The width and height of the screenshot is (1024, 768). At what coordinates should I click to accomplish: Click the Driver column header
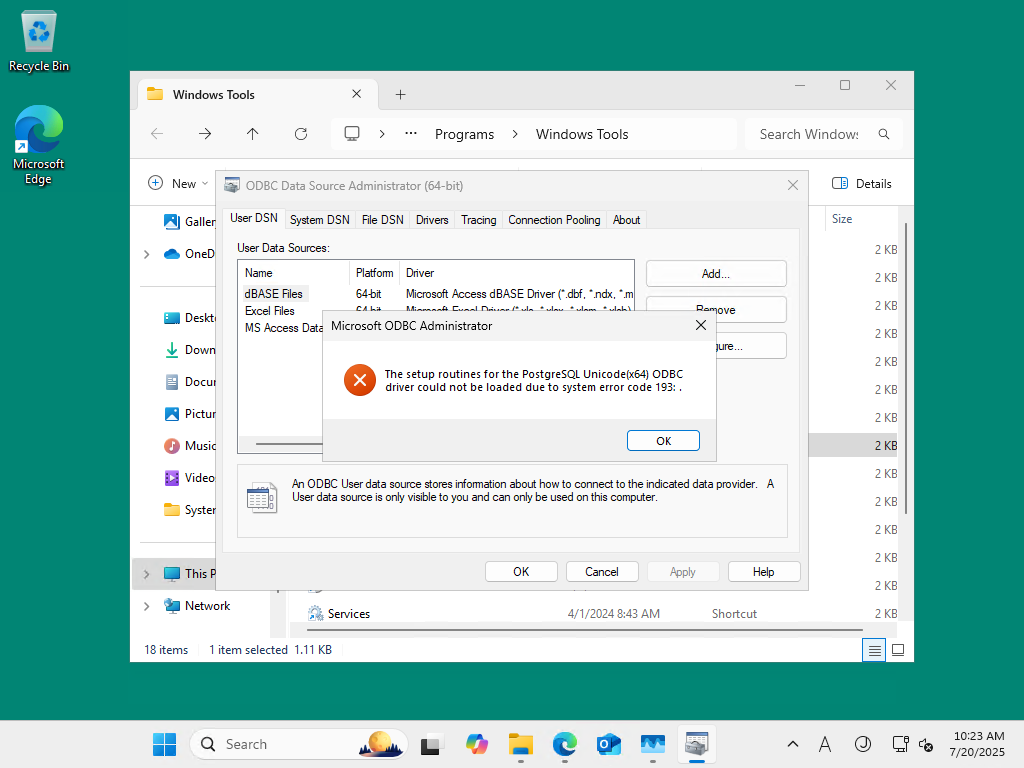click(x=516, y=273)
